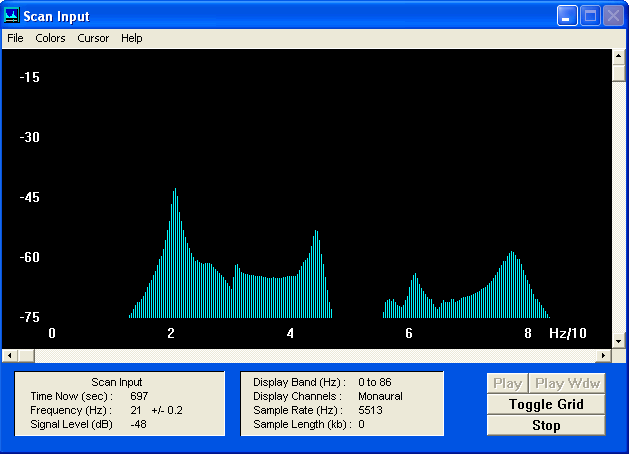Close the Scan Input window

pos(613,16)
